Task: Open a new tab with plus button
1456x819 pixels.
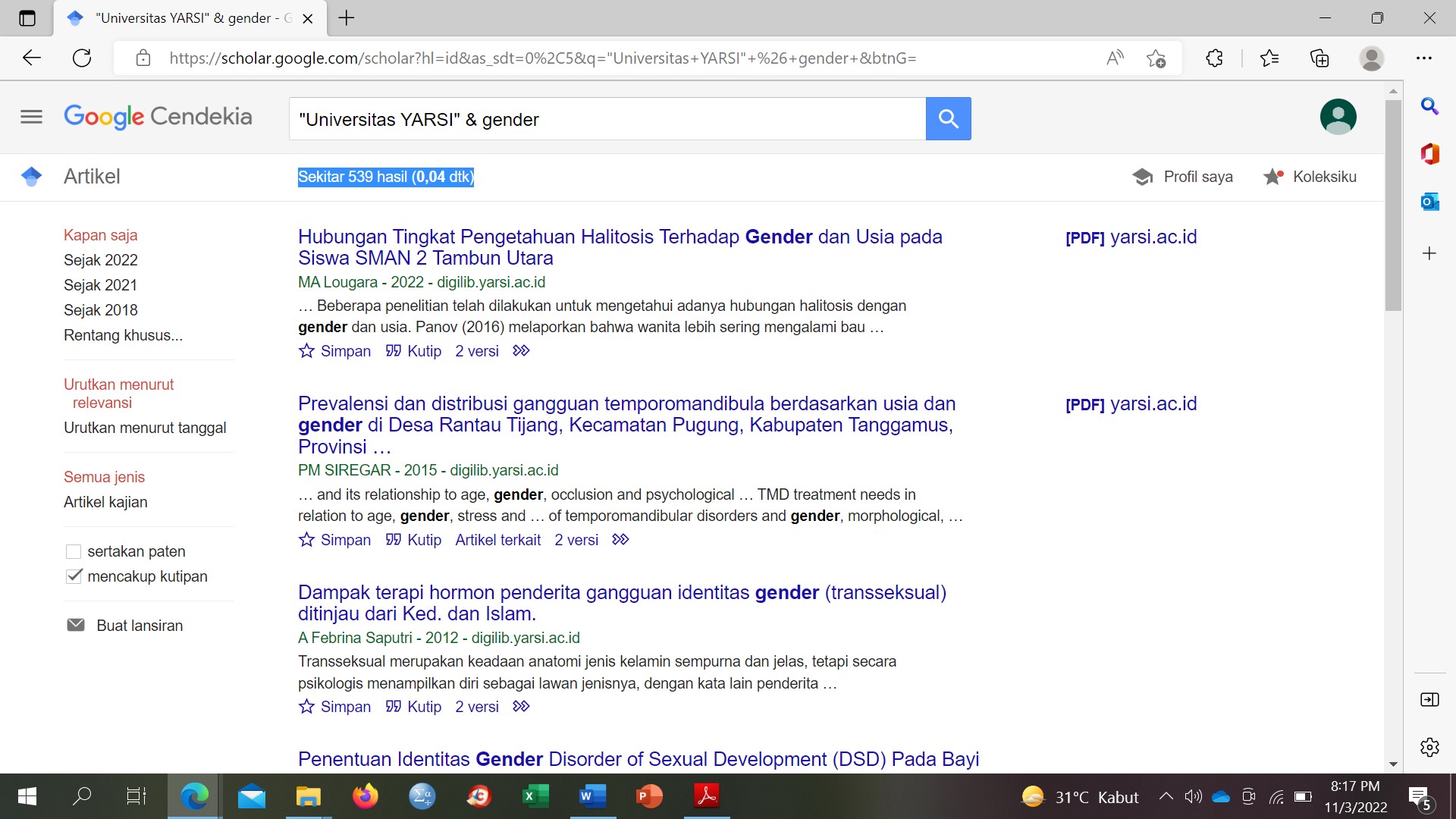Action: click(x=347, y=18)
